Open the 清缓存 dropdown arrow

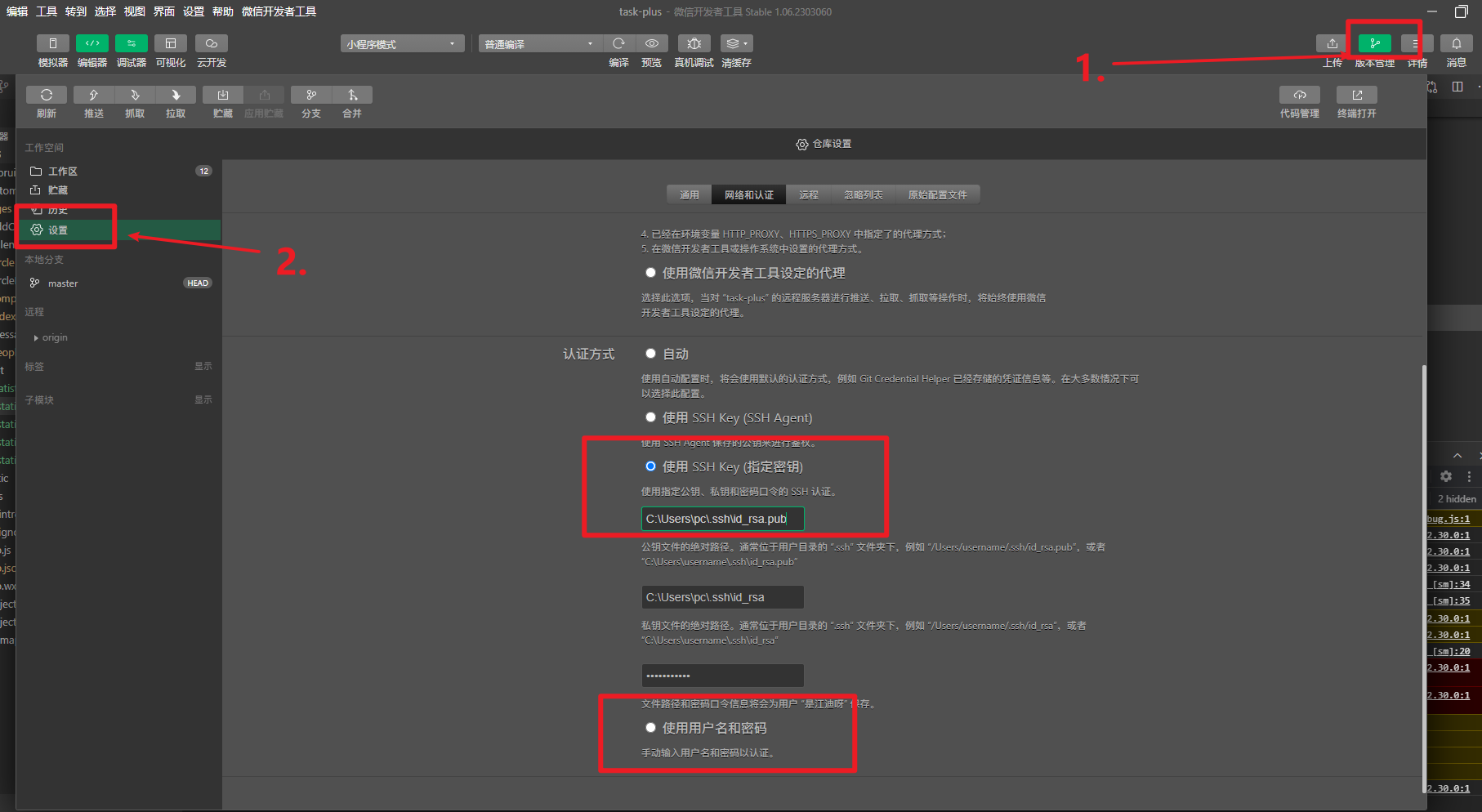(x=746, y=43)
